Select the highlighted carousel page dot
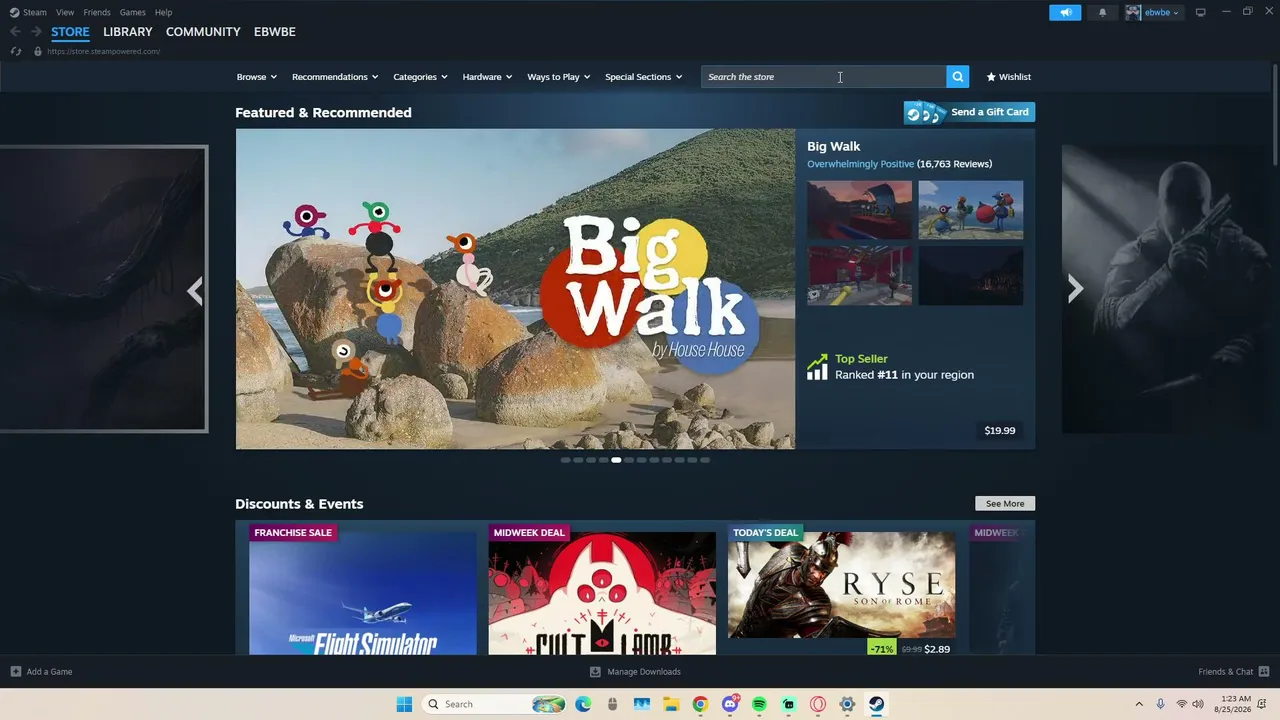This screenshot has height=720, width=1280. [616, 460]
